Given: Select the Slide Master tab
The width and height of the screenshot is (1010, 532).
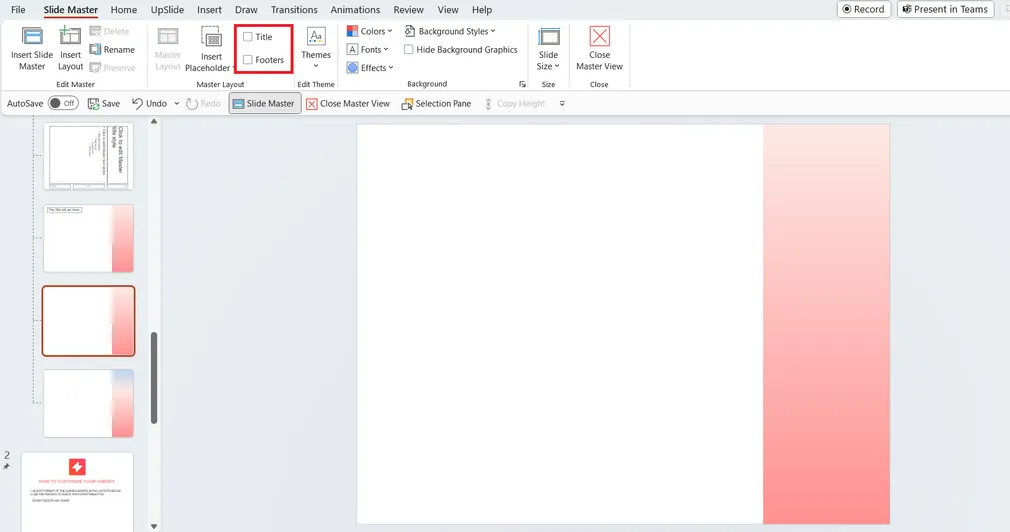Looking at the screenshot, I should pos(71,10).
